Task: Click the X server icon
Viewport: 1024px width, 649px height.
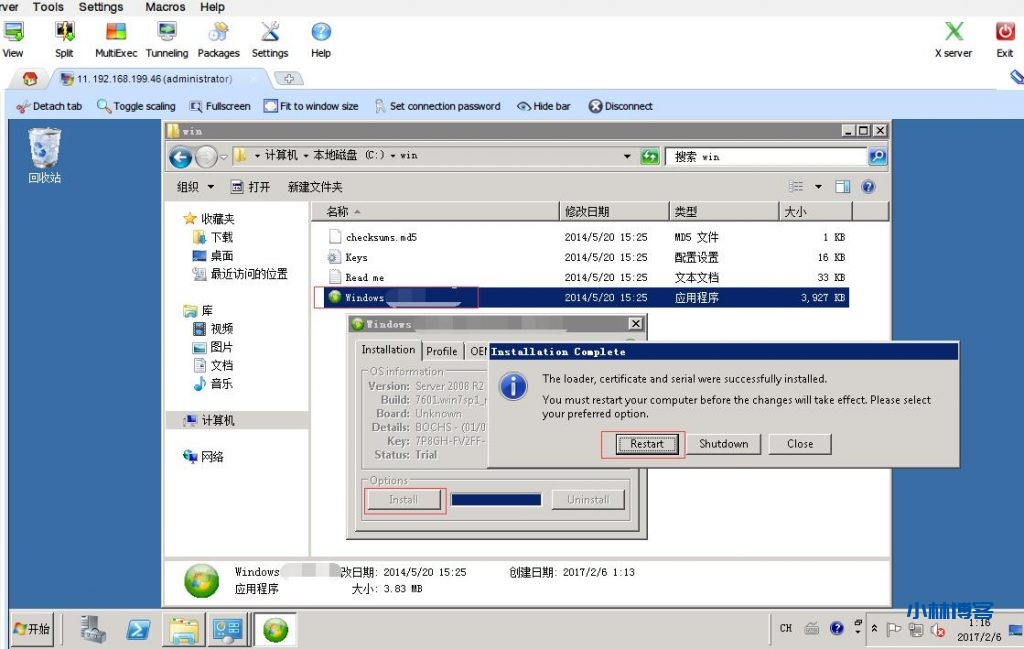Action: click(953, 38)
